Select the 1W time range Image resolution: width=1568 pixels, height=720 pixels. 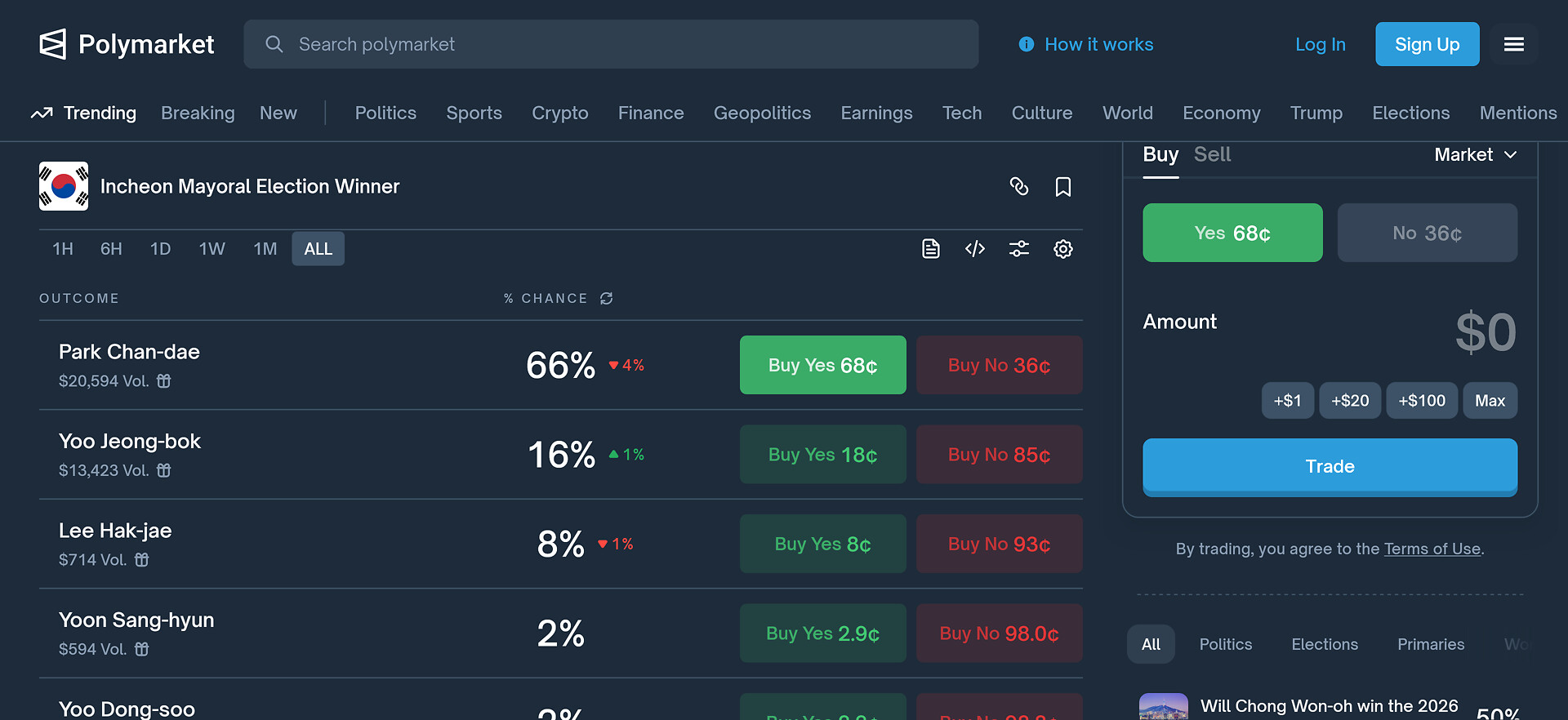pos(212,249)
